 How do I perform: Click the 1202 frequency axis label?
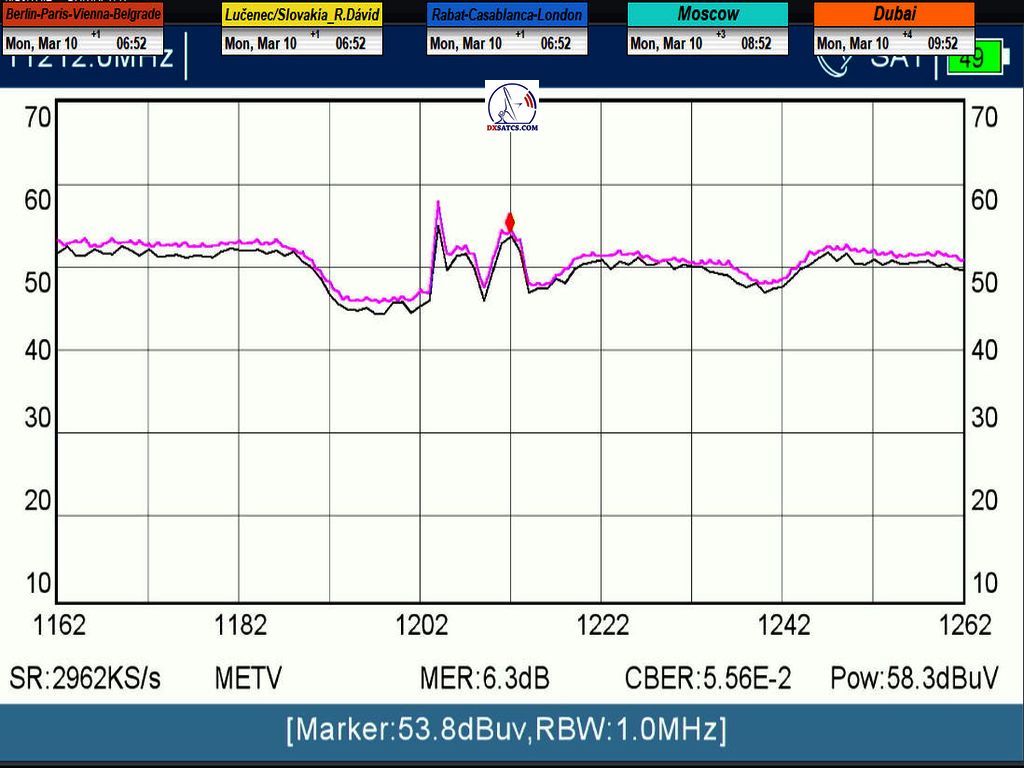421,626
